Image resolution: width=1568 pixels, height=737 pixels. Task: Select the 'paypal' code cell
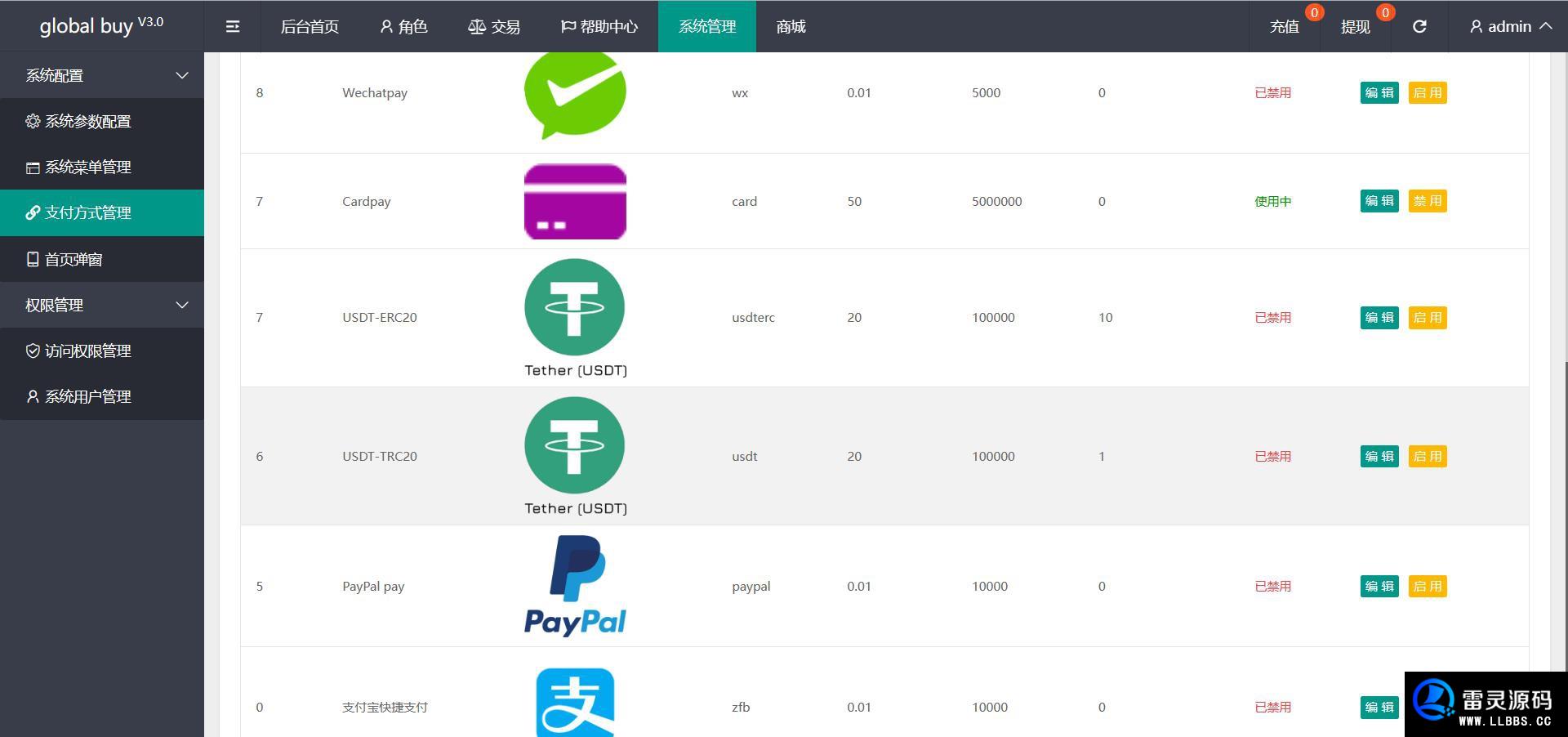tap(751, 586)
